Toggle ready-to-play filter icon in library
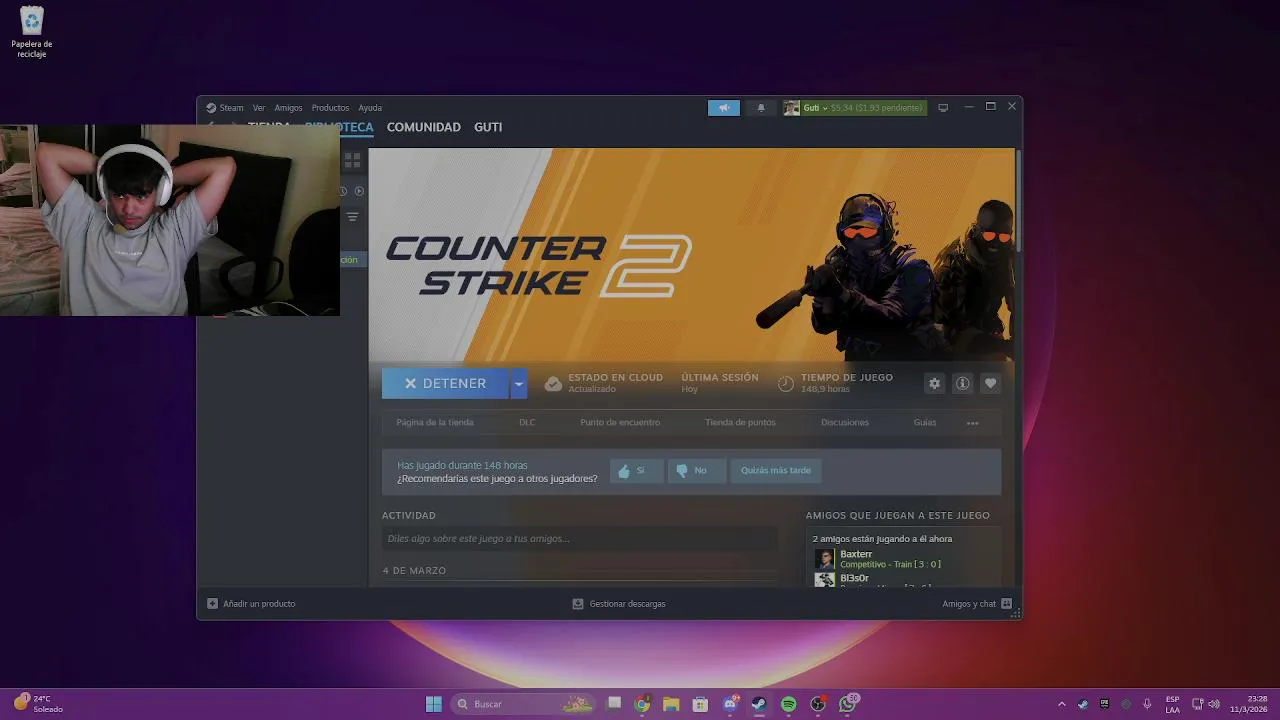This screenshot has height=720, width=1280. coord(360,191)
